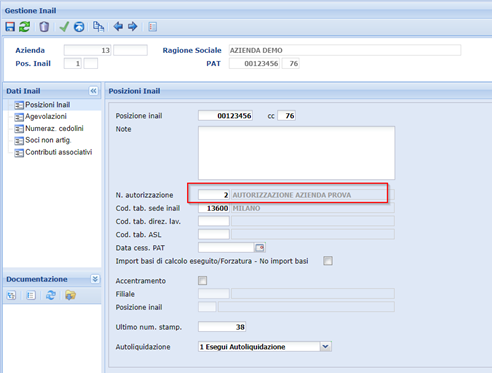Image resolution: width=492 pixels, height=374 pixels.
Task: Toggle the Accentramento checkbox
Action: coord(203,280)
